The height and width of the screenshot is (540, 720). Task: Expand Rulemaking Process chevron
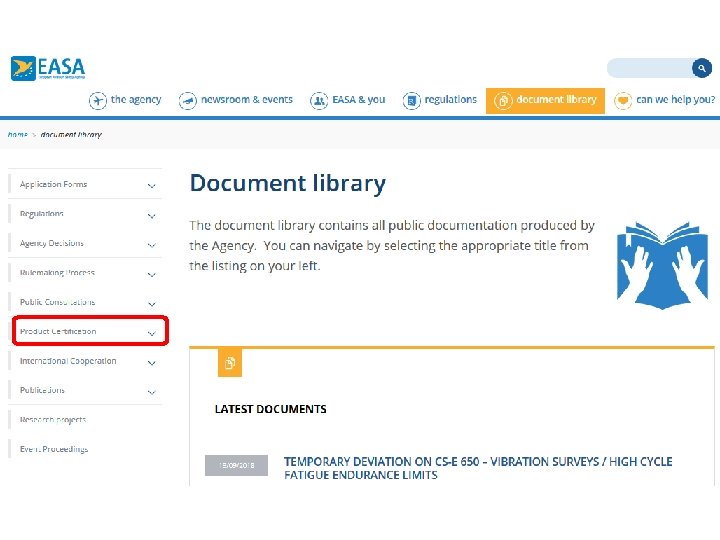pos(152,274)
